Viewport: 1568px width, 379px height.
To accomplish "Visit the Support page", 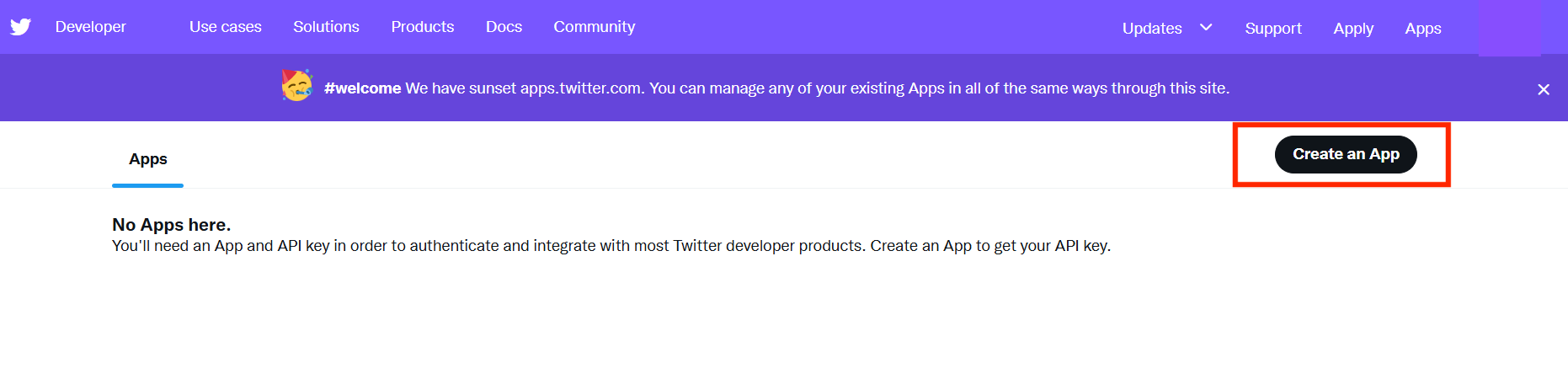I will pyautogui.click(x=1272, y=29).
